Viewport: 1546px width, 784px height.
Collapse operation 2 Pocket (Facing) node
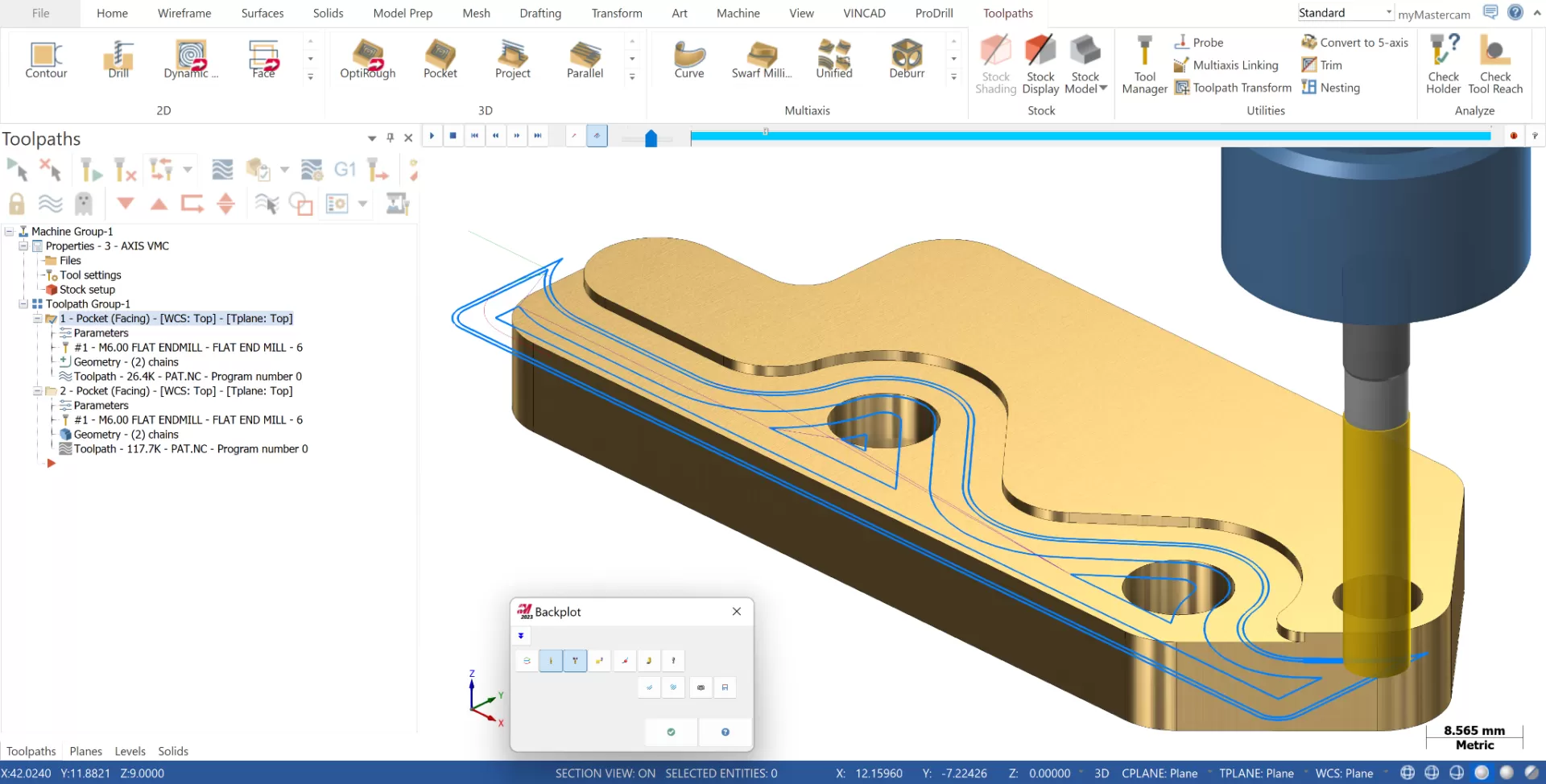point(37,391)
